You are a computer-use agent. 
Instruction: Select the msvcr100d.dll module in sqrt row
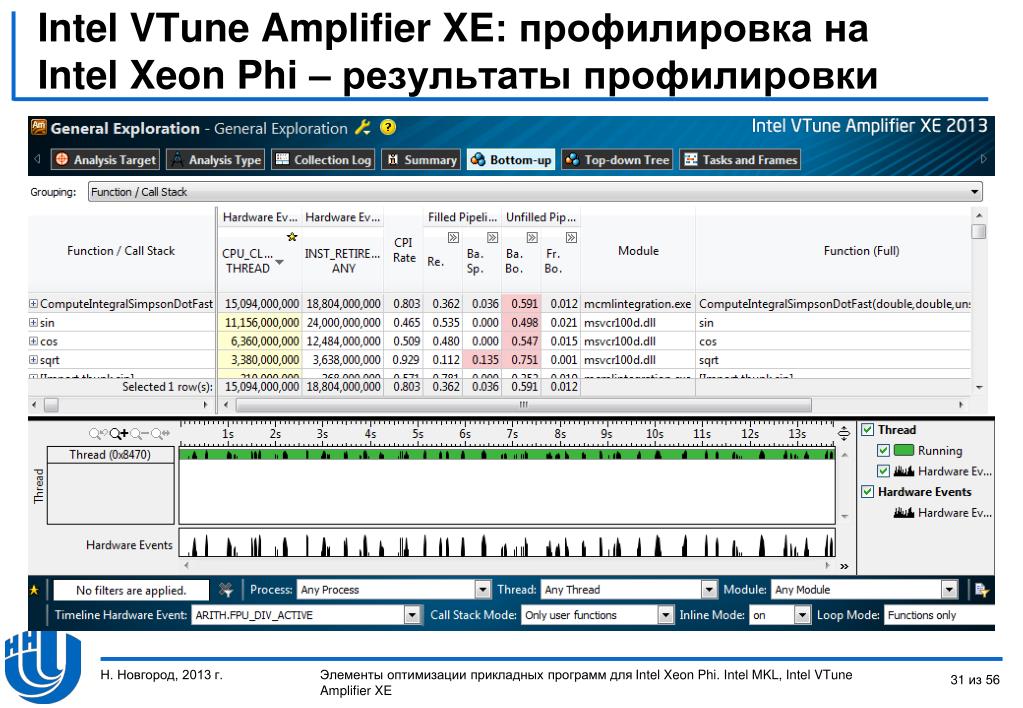[620, 360]
